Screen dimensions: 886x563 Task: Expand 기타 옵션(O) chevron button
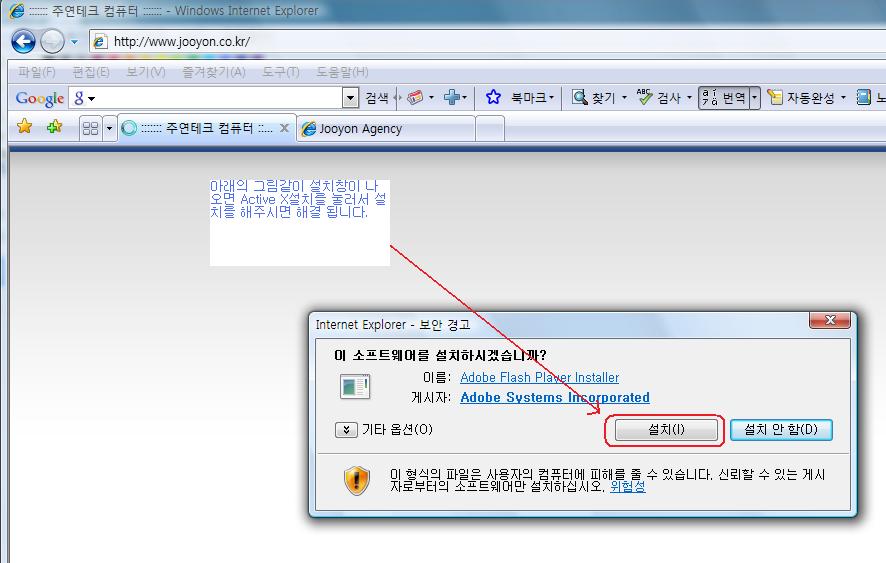[346, 430]
